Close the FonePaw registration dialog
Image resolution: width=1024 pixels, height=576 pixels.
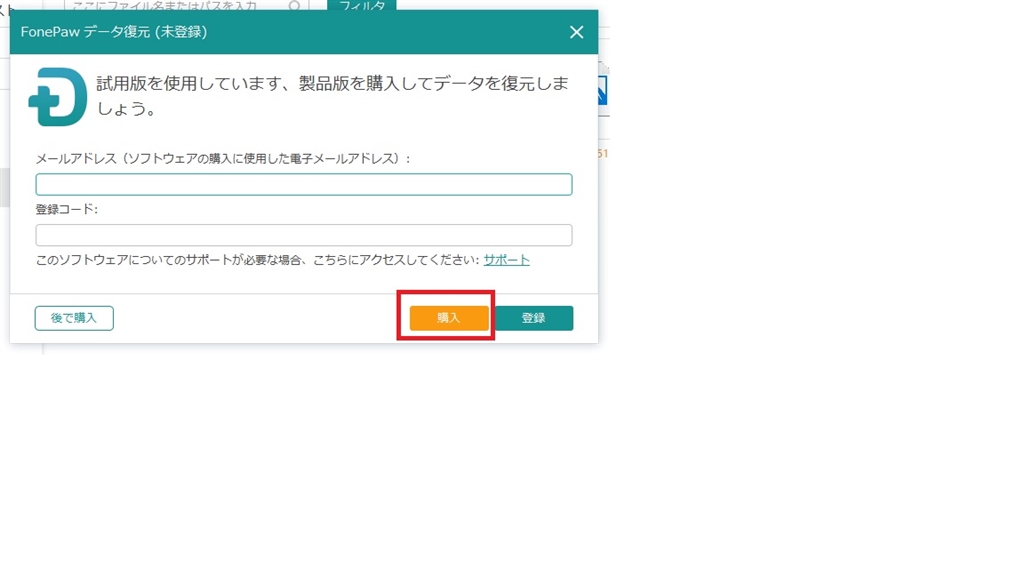tap(576, 32)
